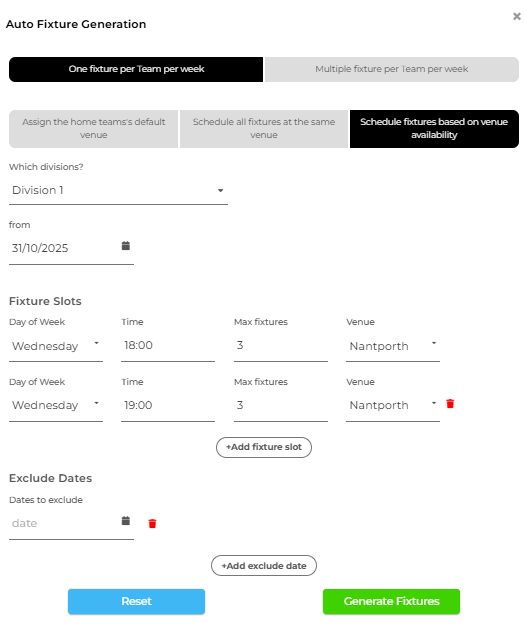The width and height of the screenshot is (526, 627).
Task: Open Venue dropdown for the 19:00 slot
Action: (392, 405)
